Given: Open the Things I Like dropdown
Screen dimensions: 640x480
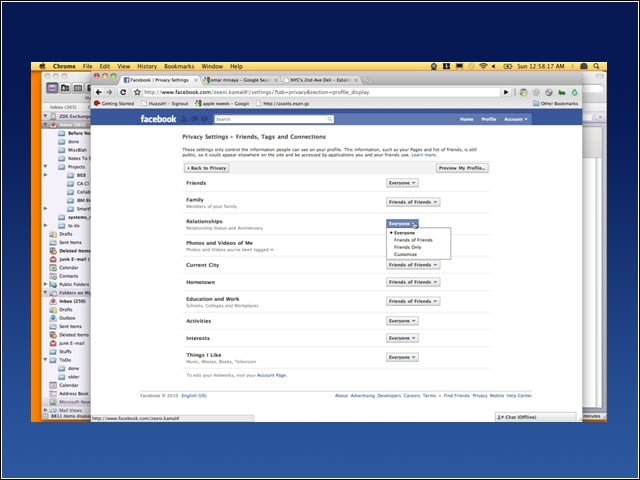Looking at the screenshot, I should 402,357.
